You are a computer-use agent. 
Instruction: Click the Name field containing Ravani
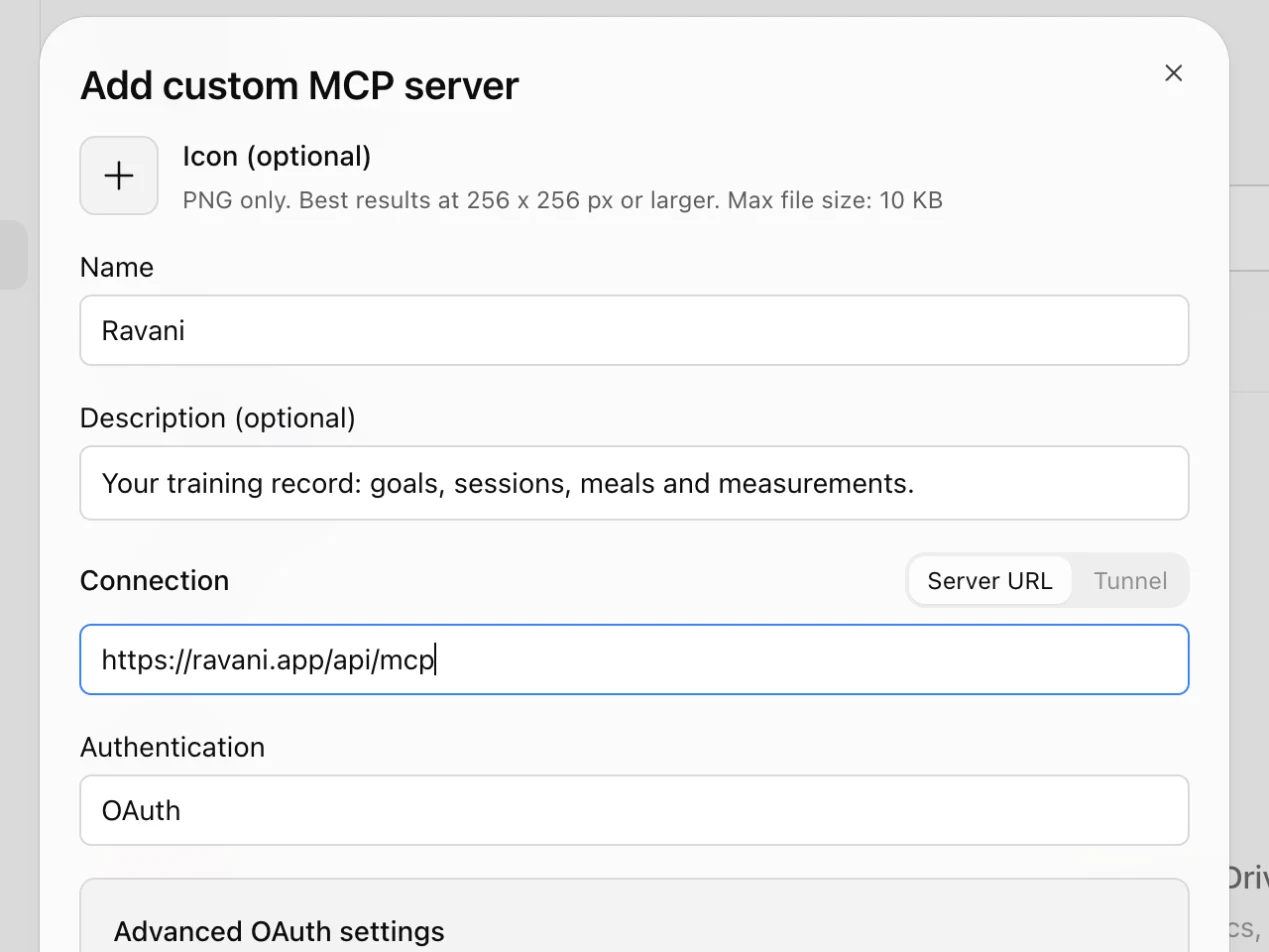634,330
